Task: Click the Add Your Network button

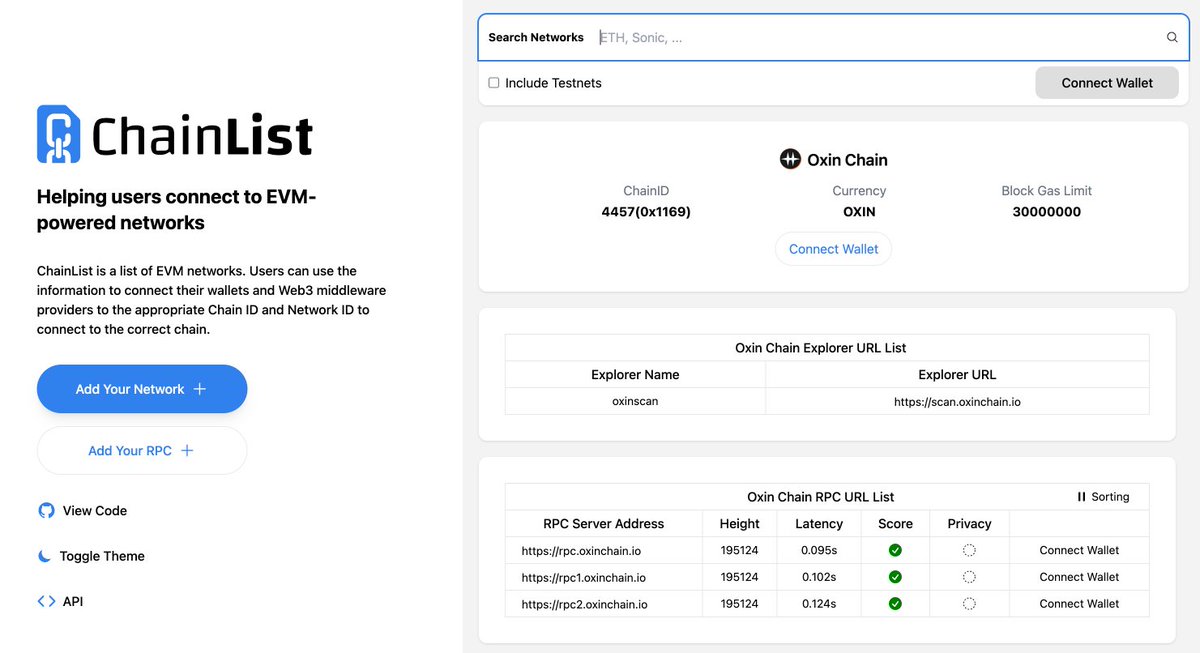Action: (x=142, y=389)
